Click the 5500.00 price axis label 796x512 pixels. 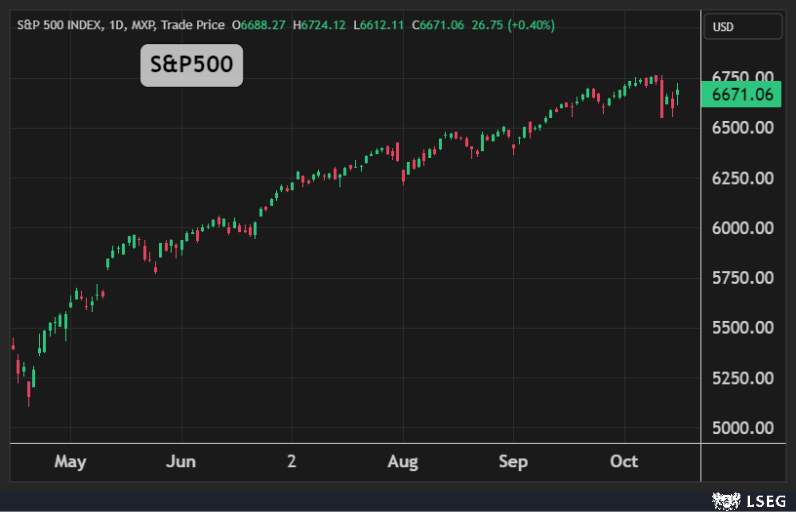pyautogui.click(x=741, y=328)
